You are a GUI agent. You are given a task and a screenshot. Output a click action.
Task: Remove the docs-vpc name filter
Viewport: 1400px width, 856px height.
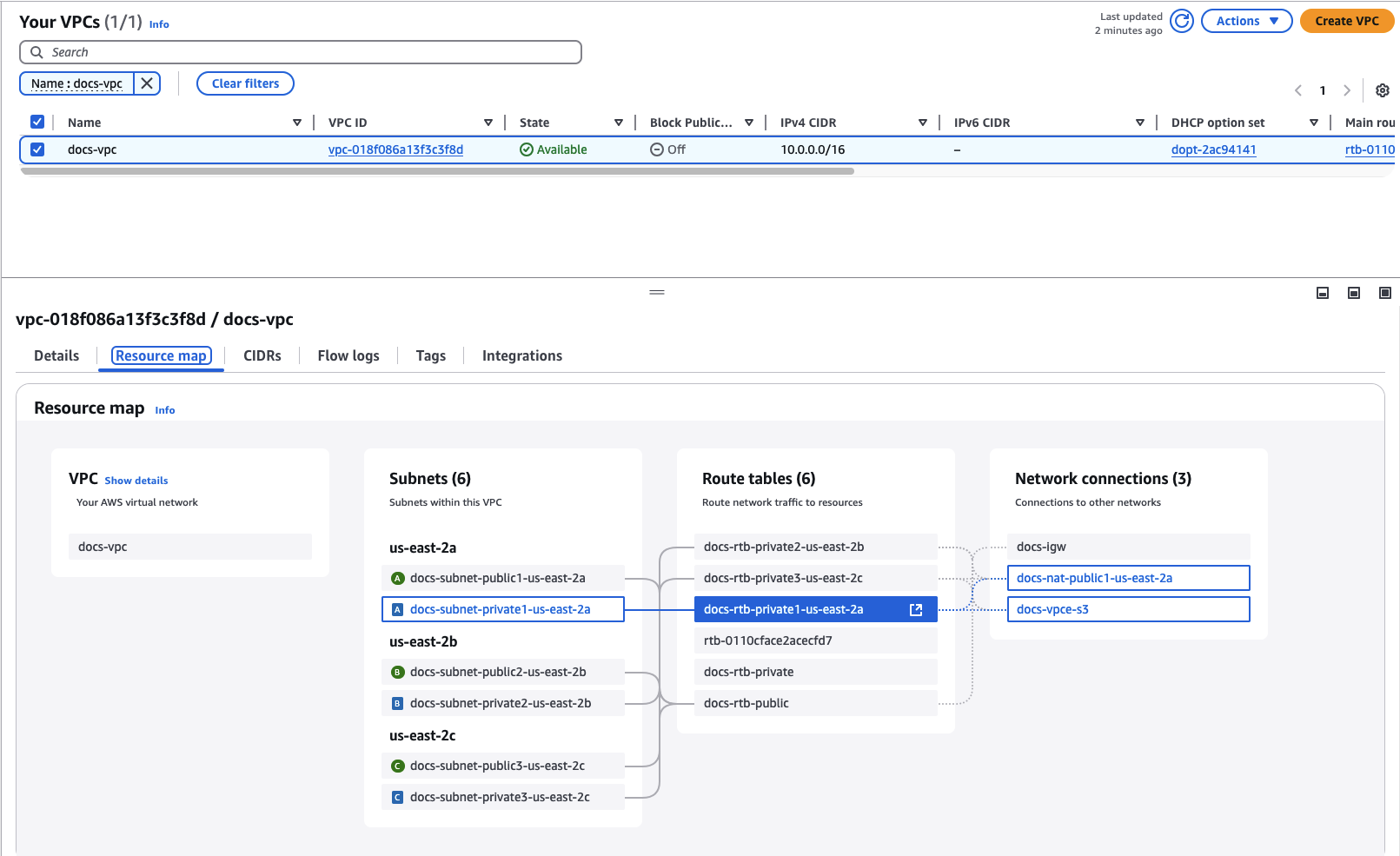(147, 83)
